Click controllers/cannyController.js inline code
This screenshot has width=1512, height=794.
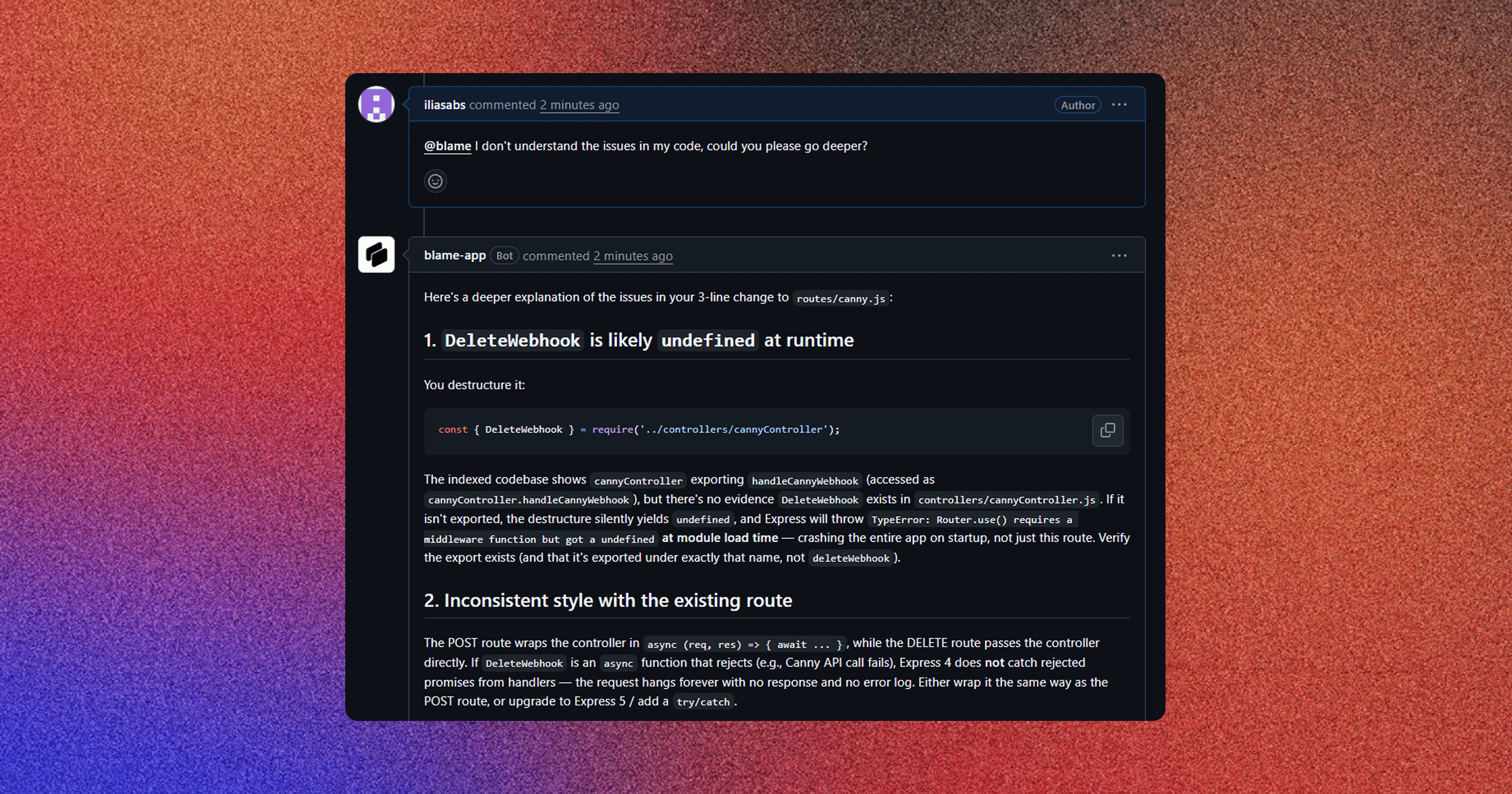(1007, 500)
